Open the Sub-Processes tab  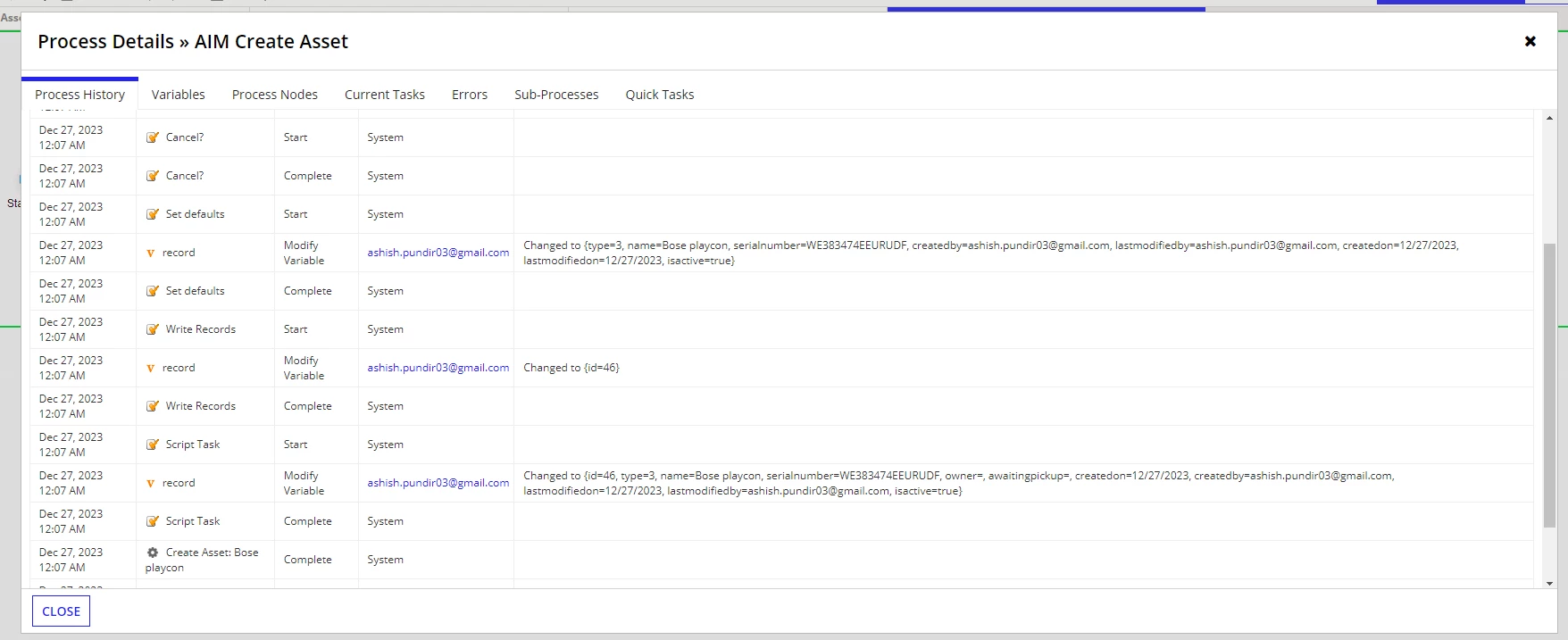(556, 95)
